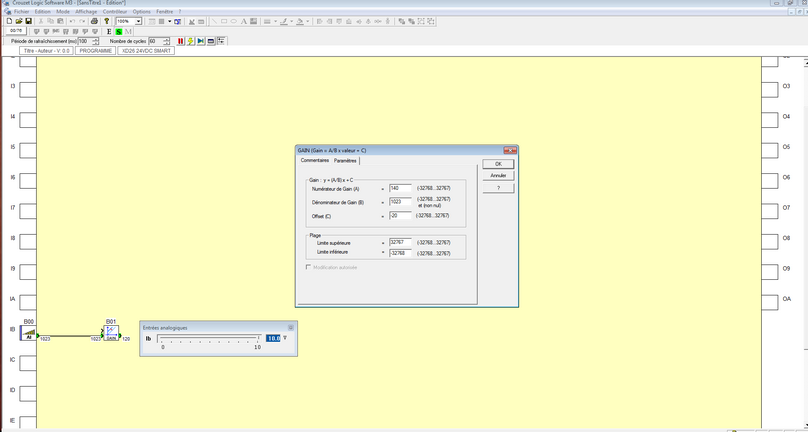Click the 'Nombre de cycles' spinner arrows

click(167, 41)
